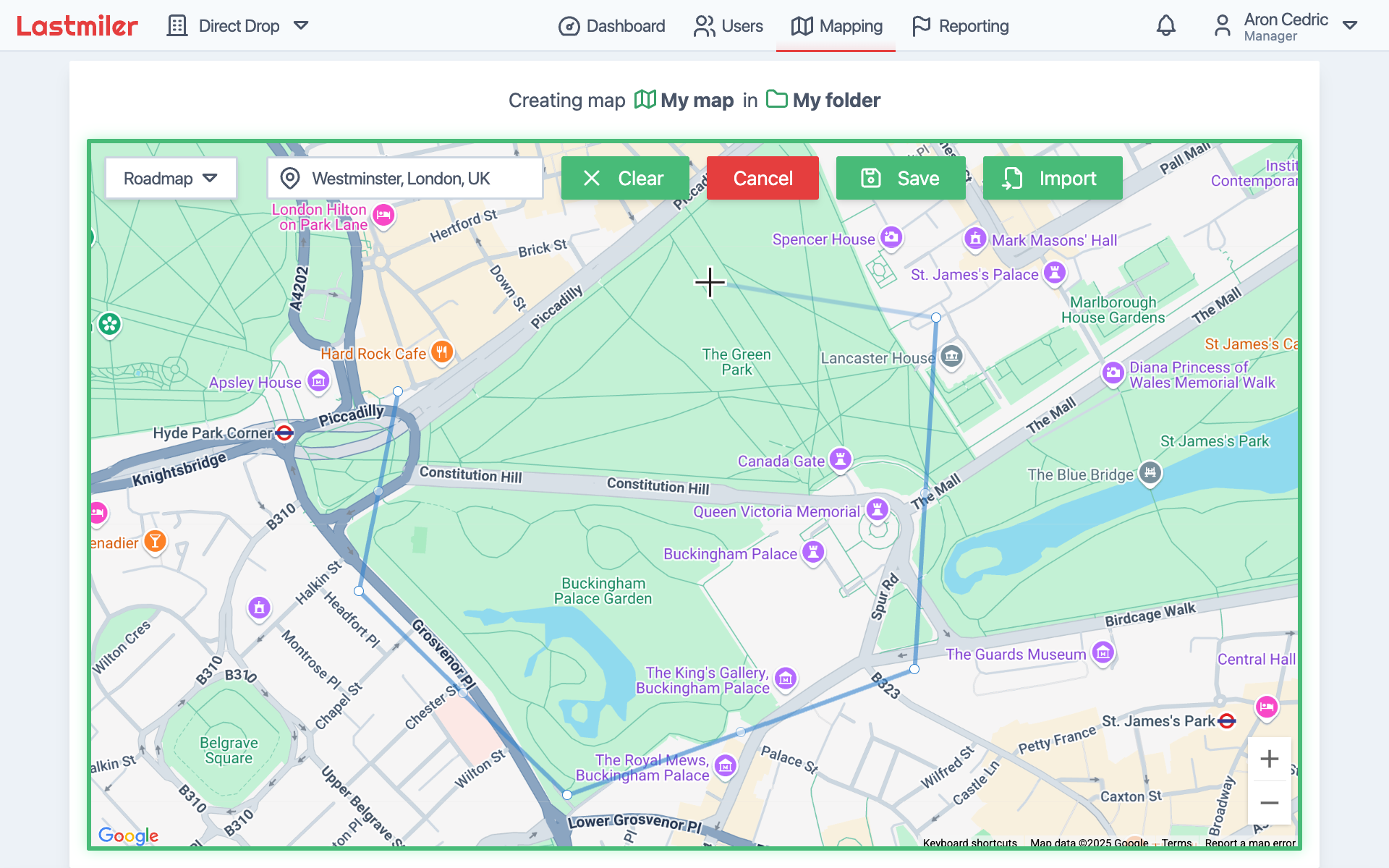This screenshot has height=868, width=1389.
Task: Click the Buckingham Palace marker
Action: pos(814,553)
